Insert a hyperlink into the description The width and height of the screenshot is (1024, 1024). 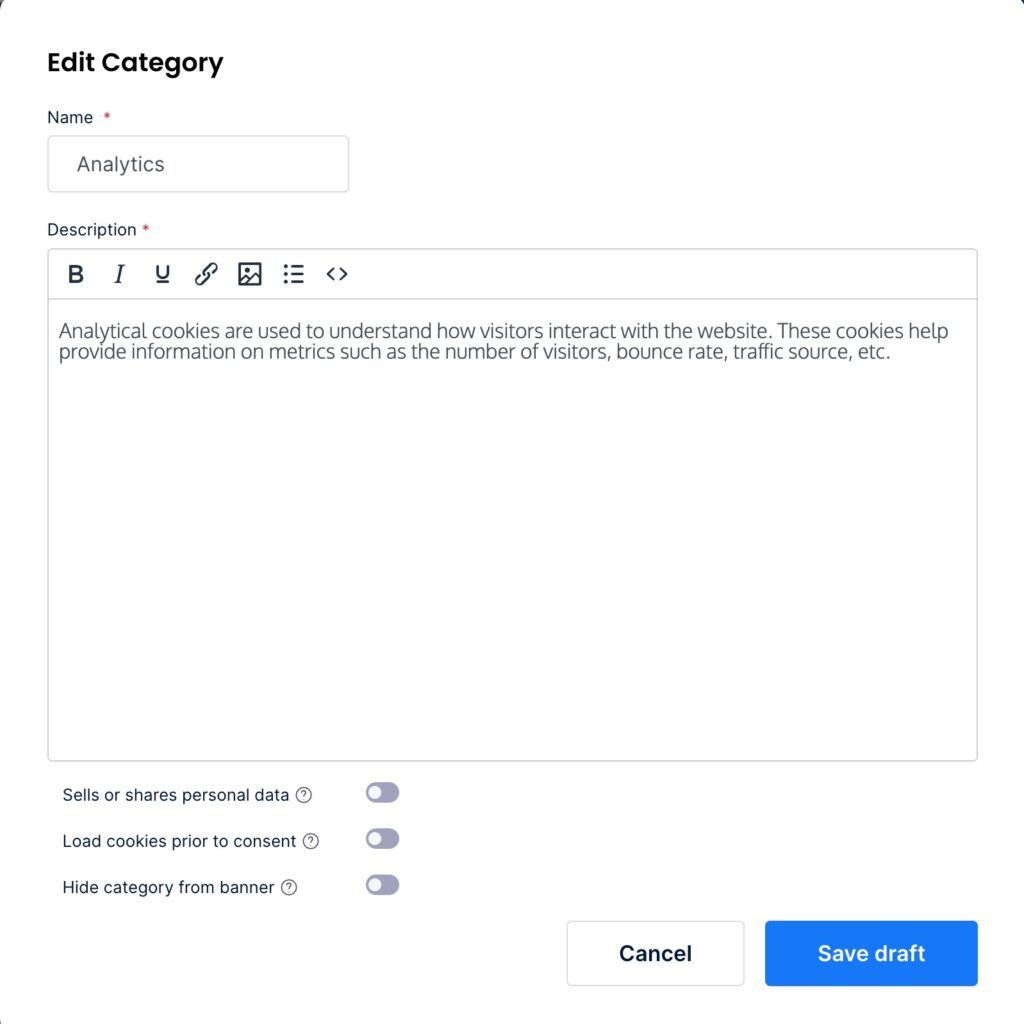coord(206,274)
